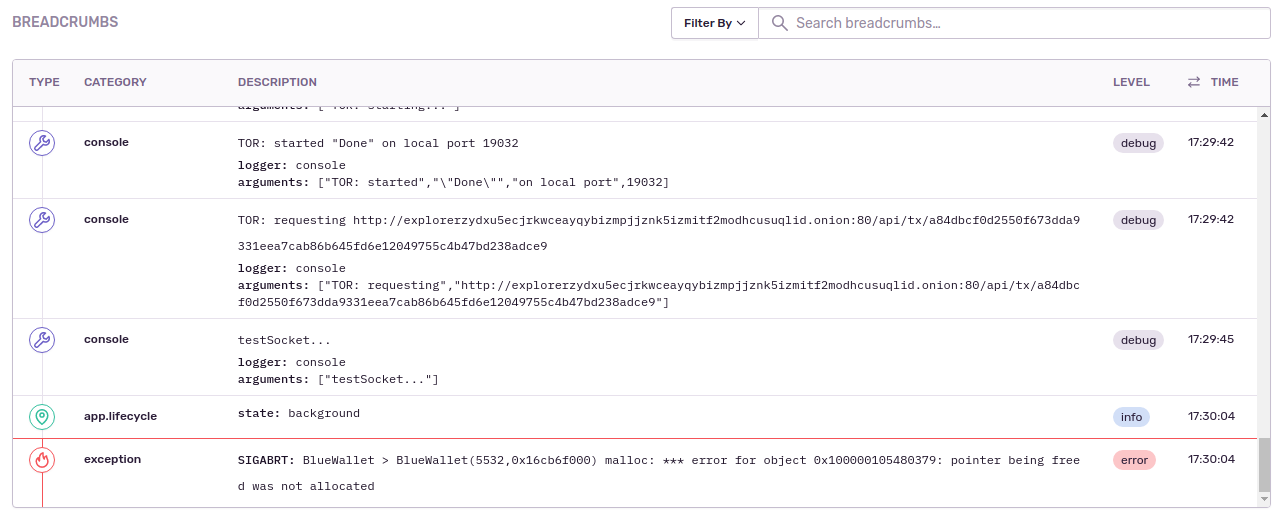Click the debug badge on TOR started row
This screenshot has height=514, width=1284.
pyautogui.click(x=1138, y=143)
